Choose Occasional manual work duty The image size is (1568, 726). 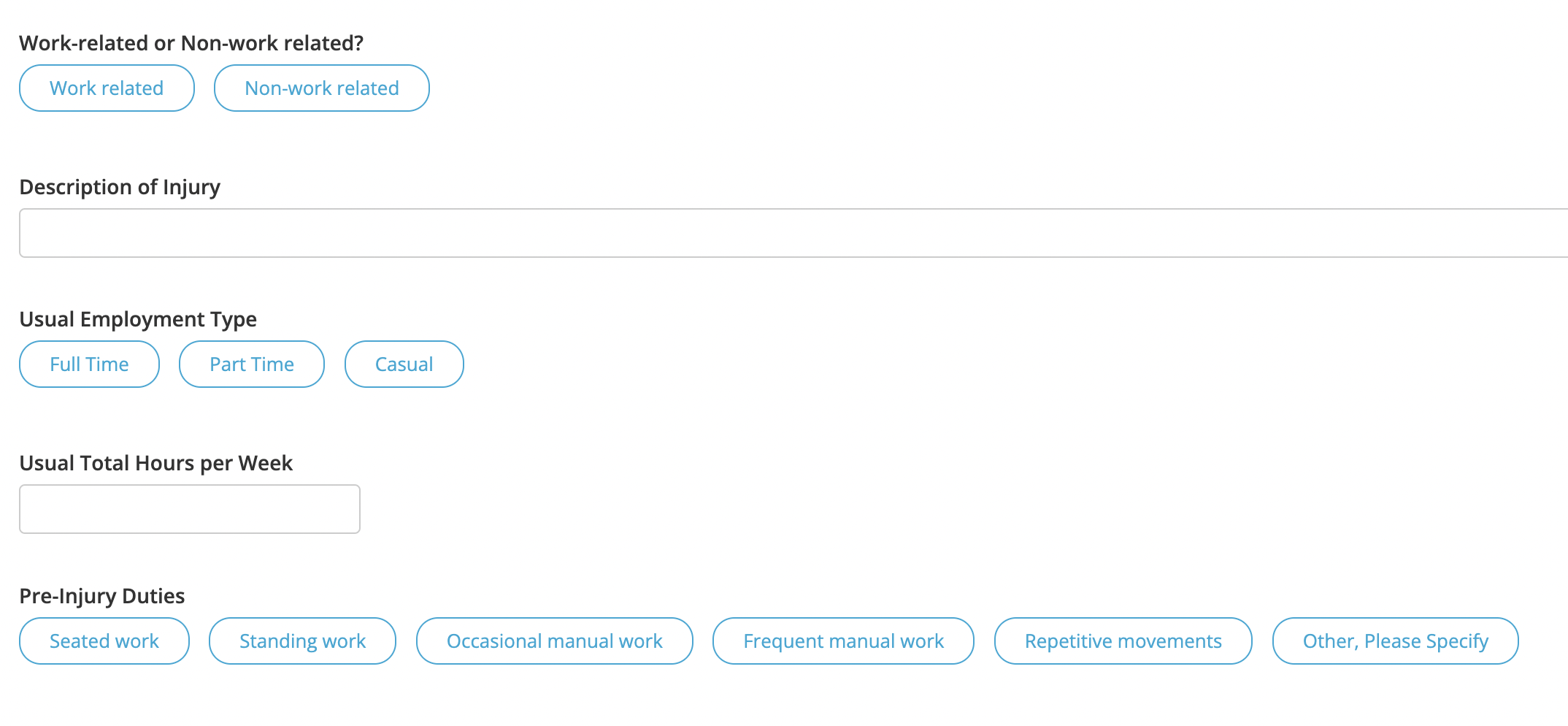554,641
